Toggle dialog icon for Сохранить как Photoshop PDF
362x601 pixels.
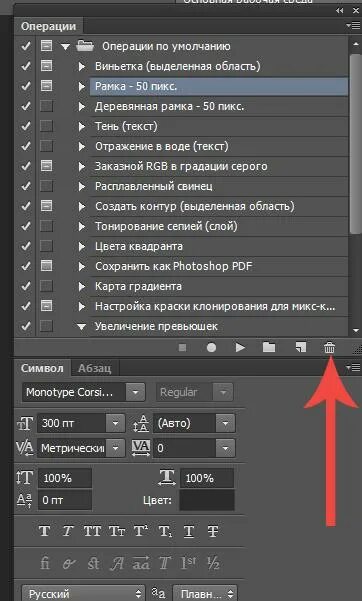[46, 266]
